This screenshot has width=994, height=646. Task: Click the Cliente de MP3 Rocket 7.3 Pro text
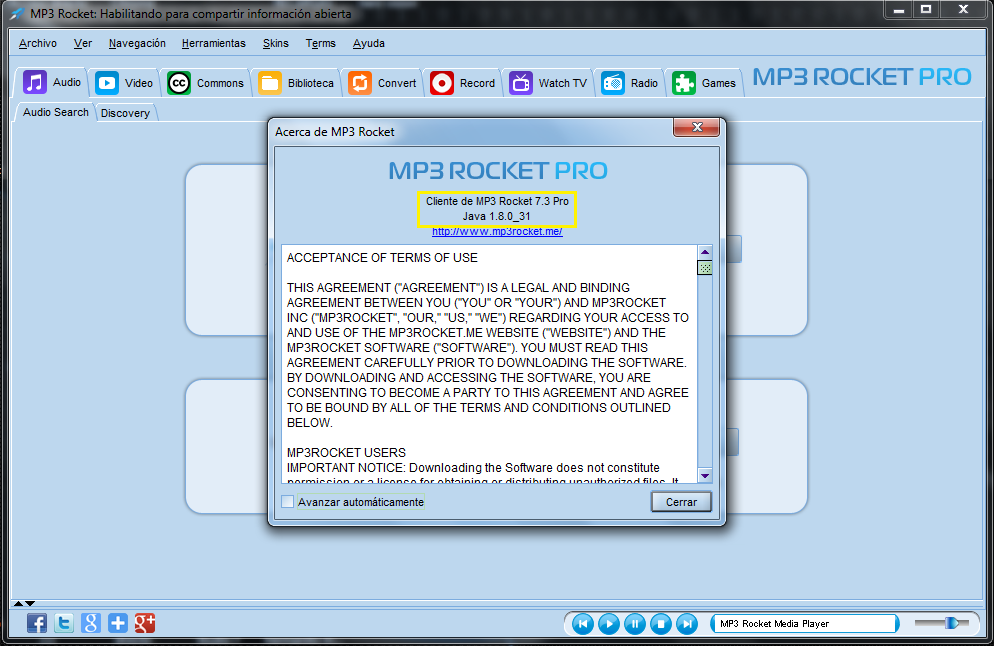click(x=497, y=201)
